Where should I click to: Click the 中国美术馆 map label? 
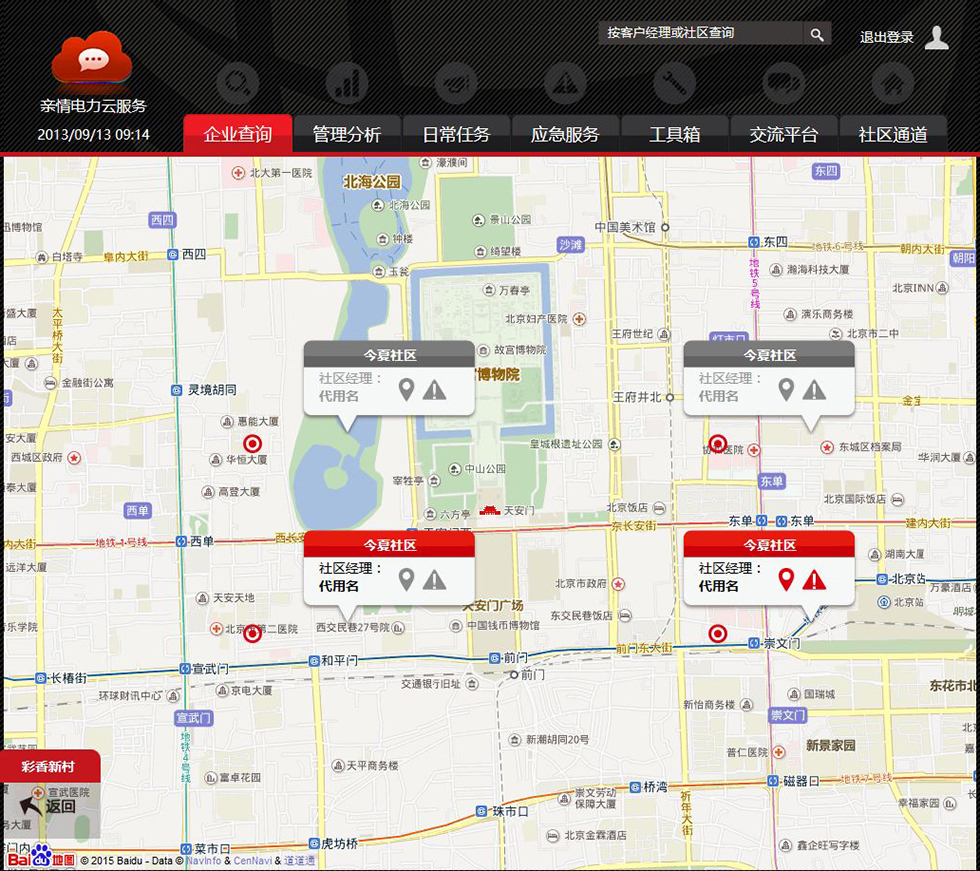pyautogui.click(x=625, y=227)
